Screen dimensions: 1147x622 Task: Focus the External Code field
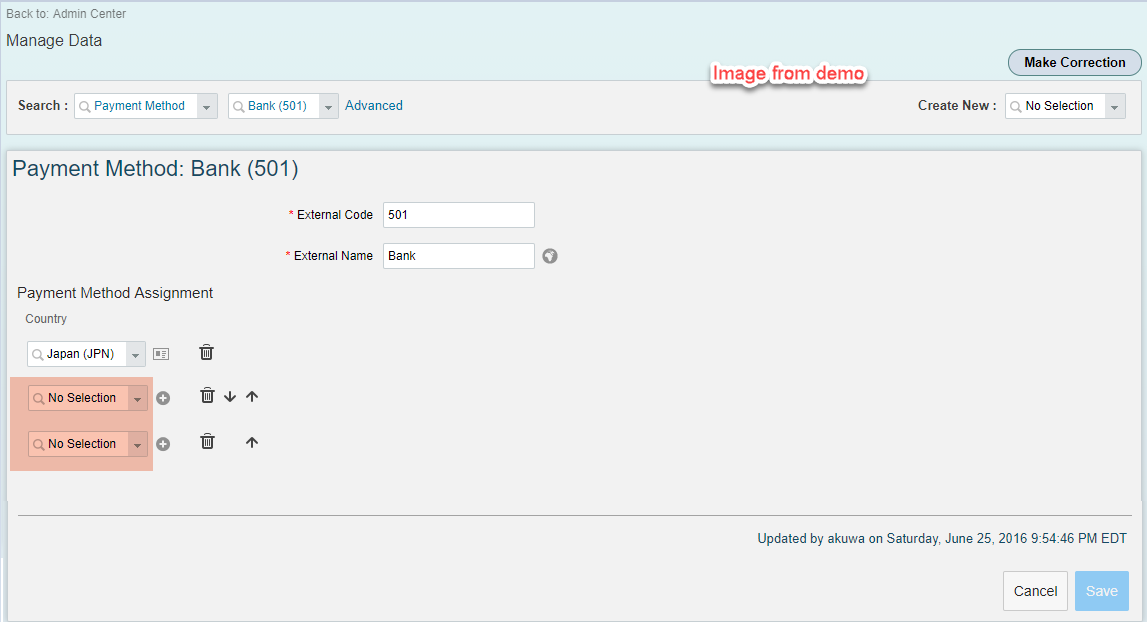pyautogui.click(x=459, y=215)
